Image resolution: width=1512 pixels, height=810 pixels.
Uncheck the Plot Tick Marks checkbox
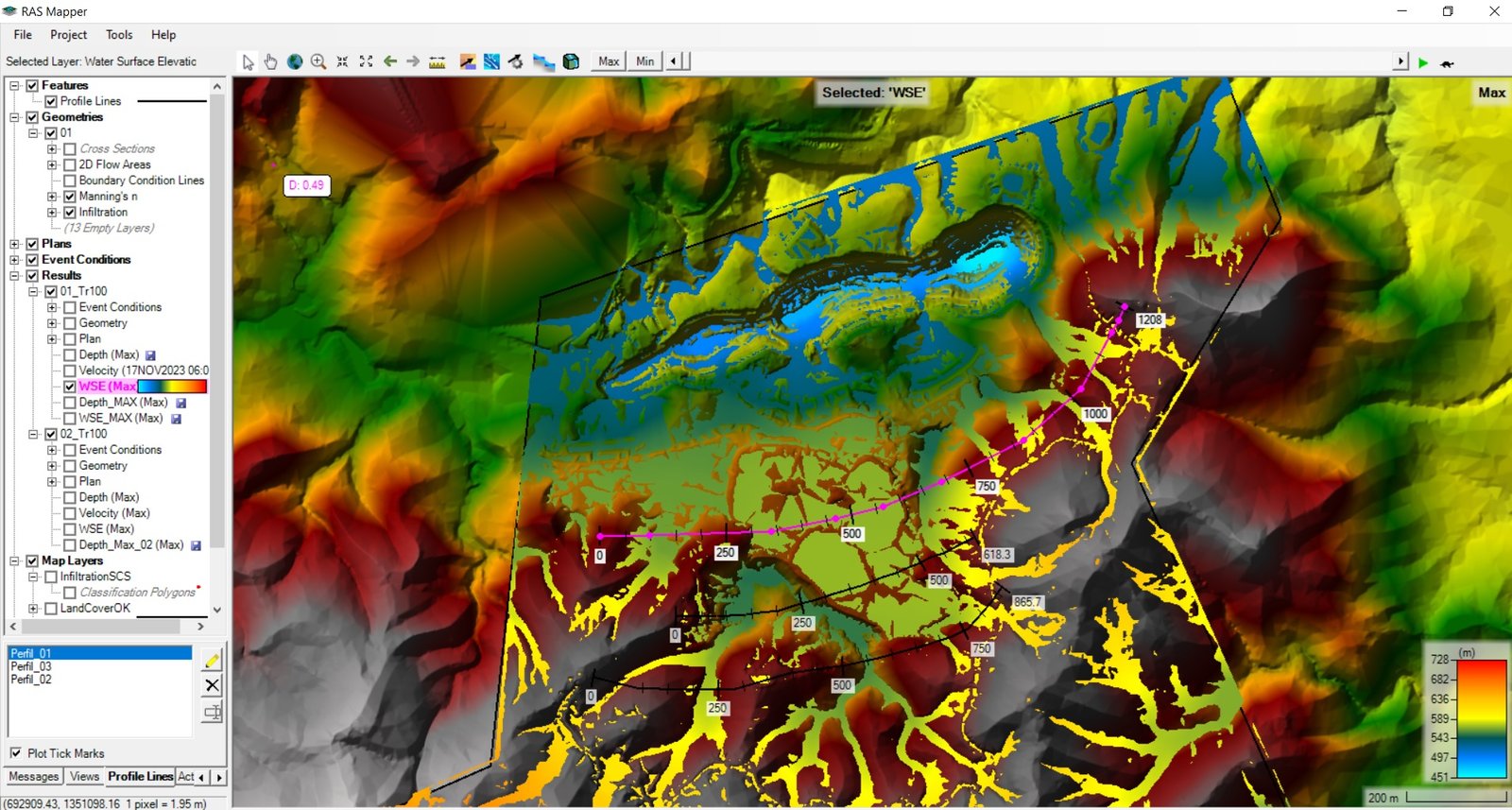coord(16,753)
